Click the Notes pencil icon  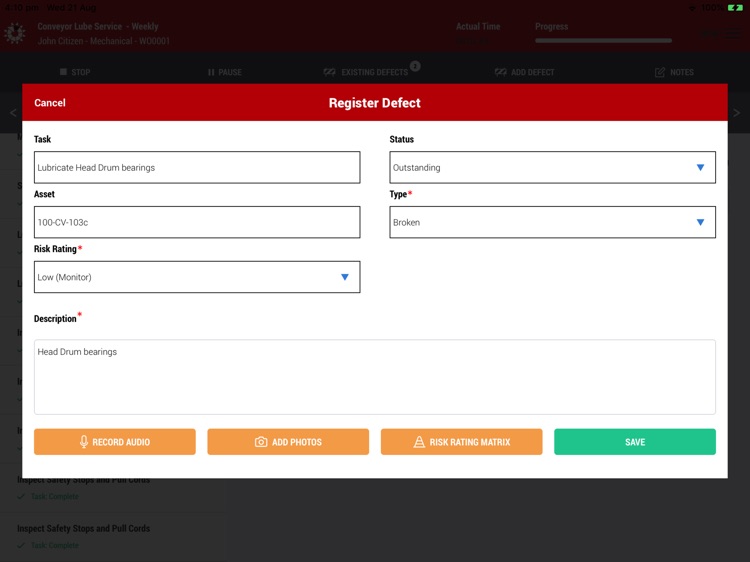coord(660,72)
